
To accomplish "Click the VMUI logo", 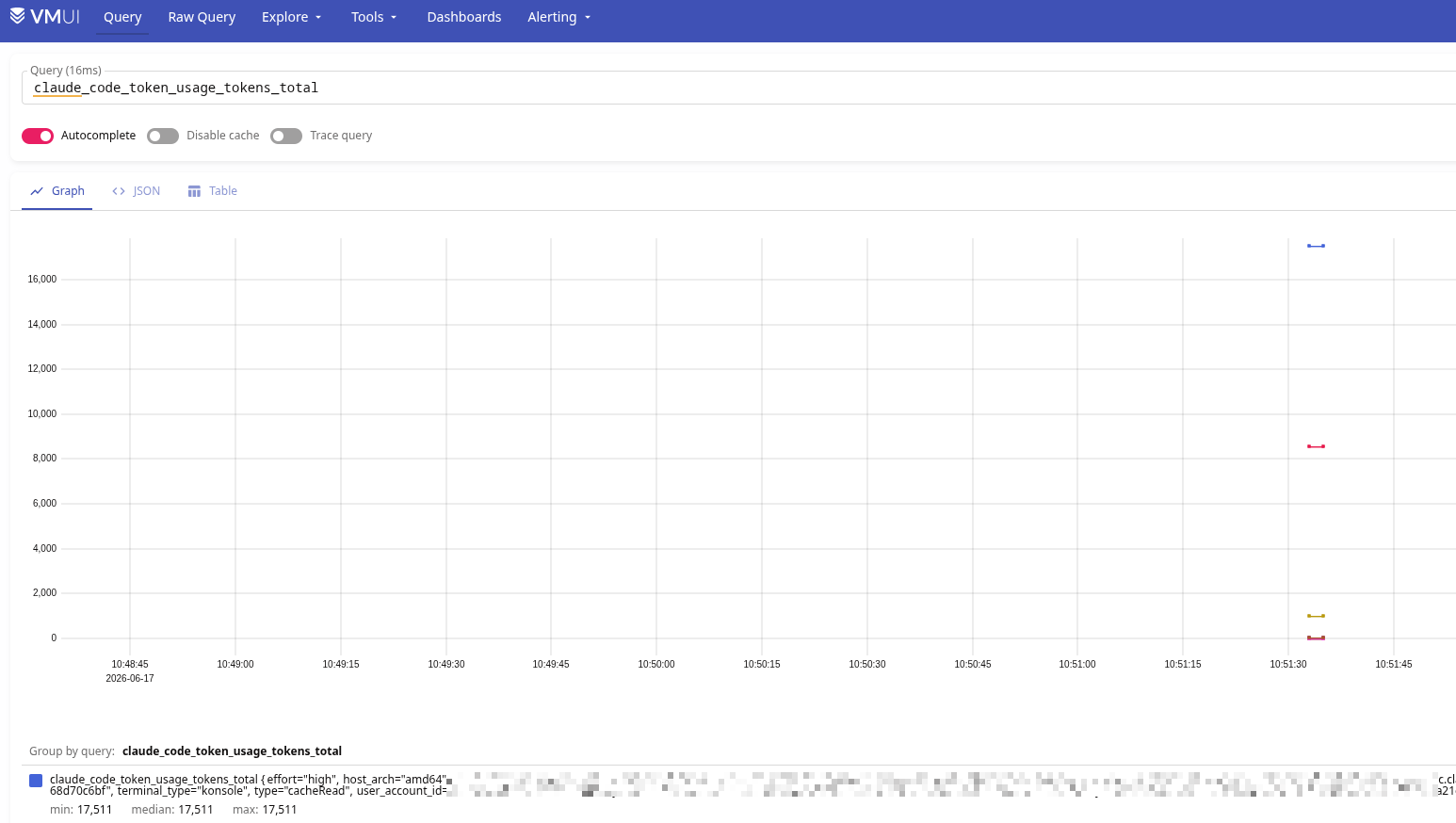I will point(44,17).
